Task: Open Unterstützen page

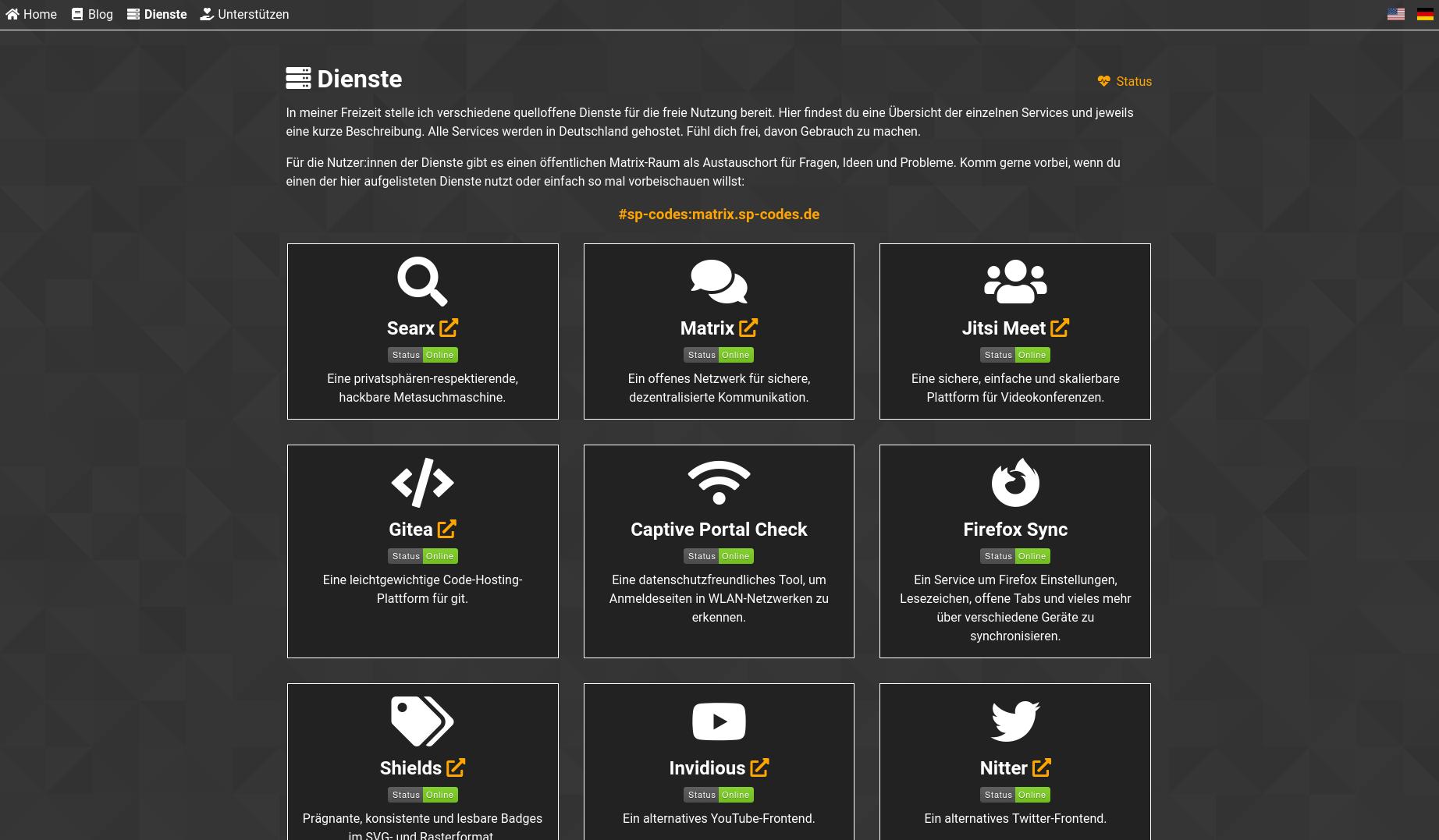Action: [244, 14]
